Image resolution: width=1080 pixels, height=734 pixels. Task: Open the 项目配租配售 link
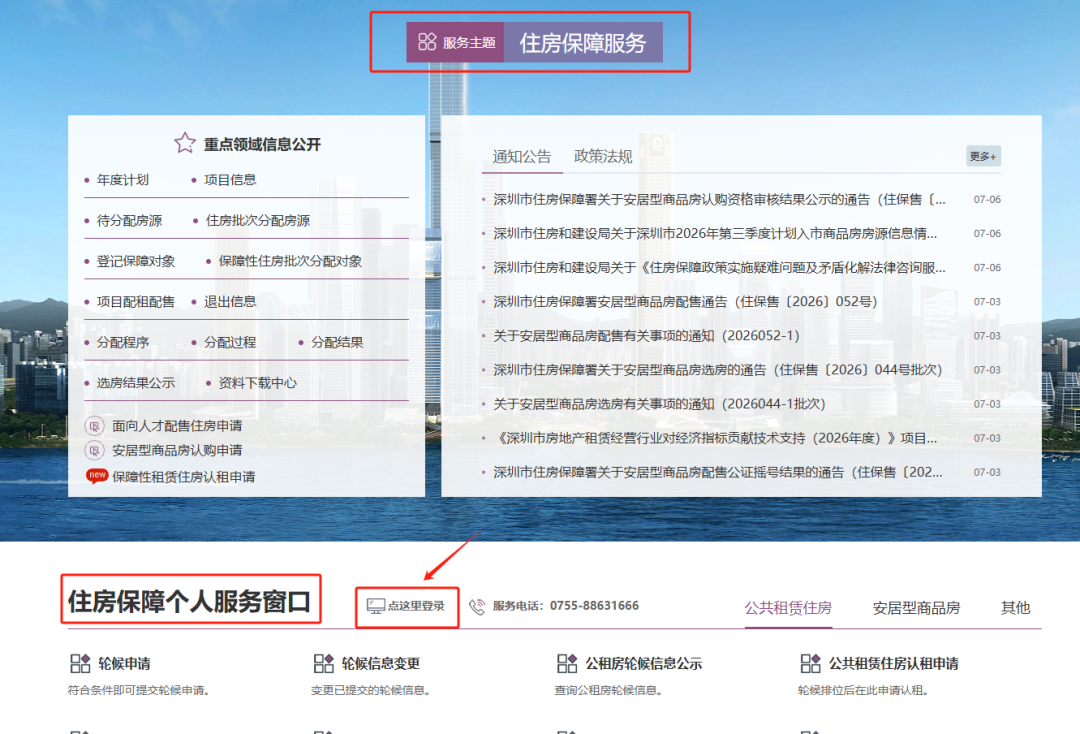[x=136, y=302]
